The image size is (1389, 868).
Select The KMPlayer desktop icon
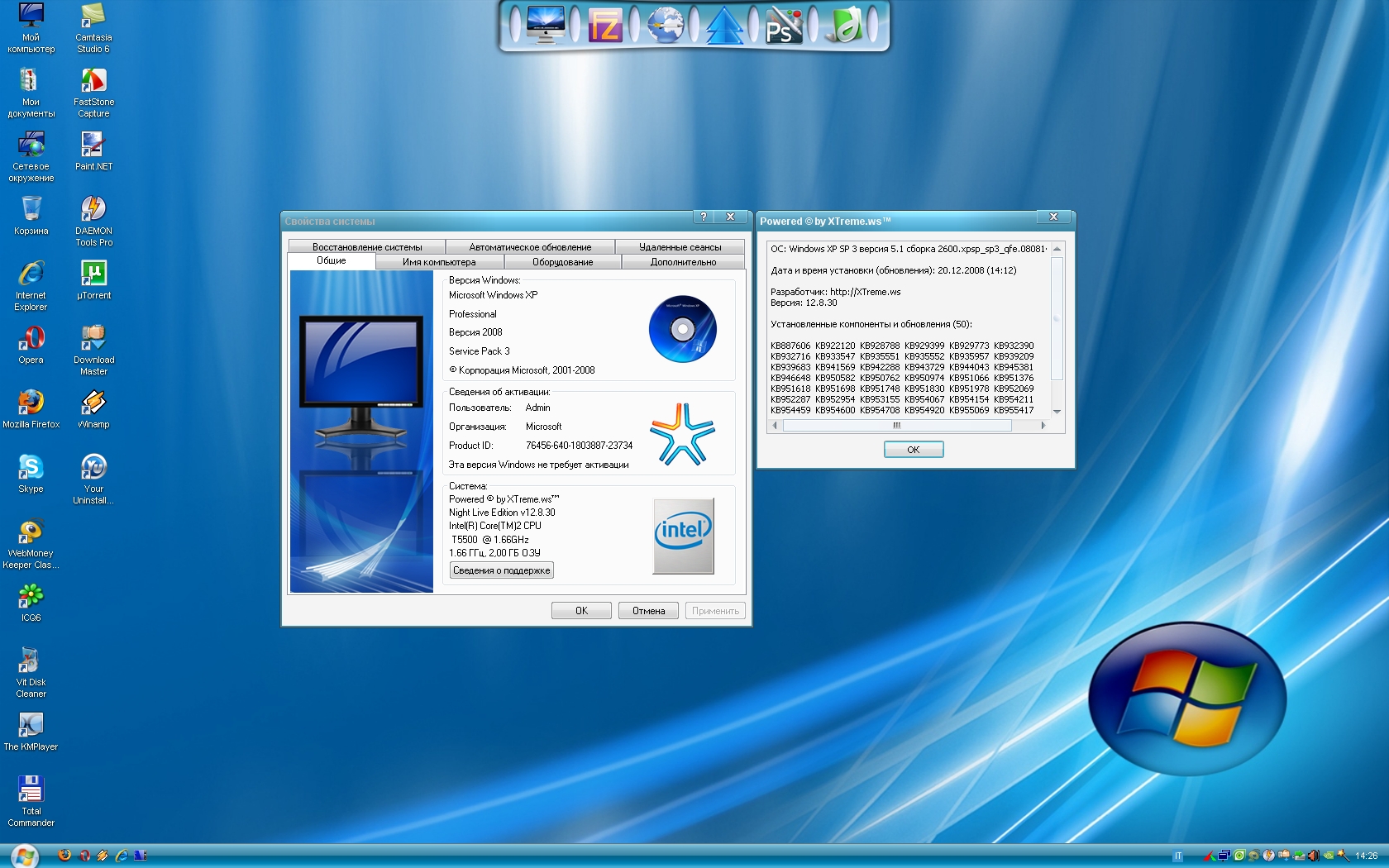(x=31, y=731)
